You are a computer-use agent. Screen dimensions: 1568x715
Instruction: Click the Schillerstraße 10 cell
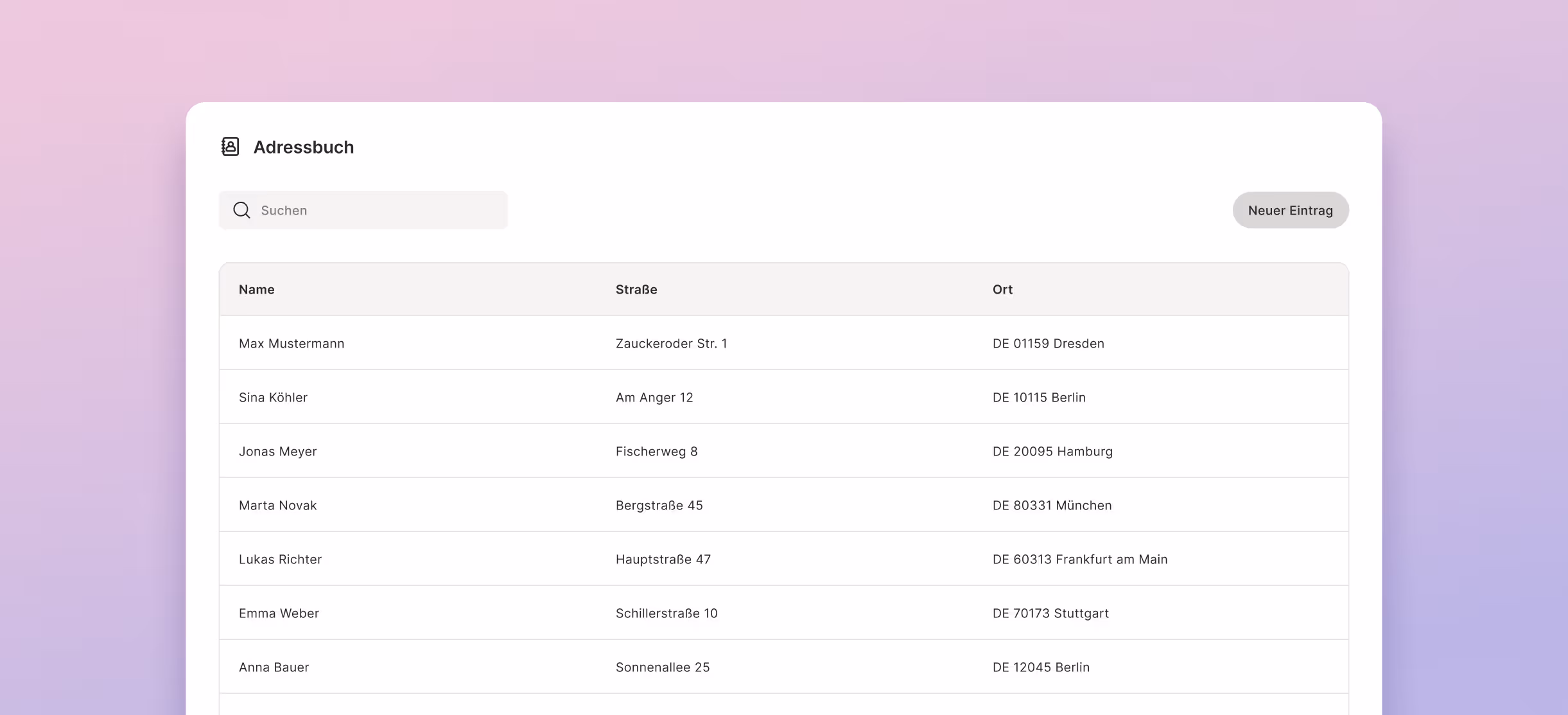tap(666, 613)
